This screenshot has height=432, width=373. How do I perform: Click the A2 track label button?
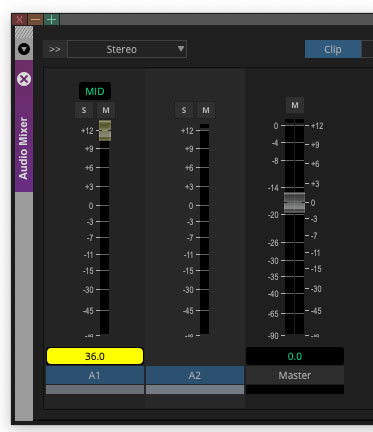[x=195, y=375]
